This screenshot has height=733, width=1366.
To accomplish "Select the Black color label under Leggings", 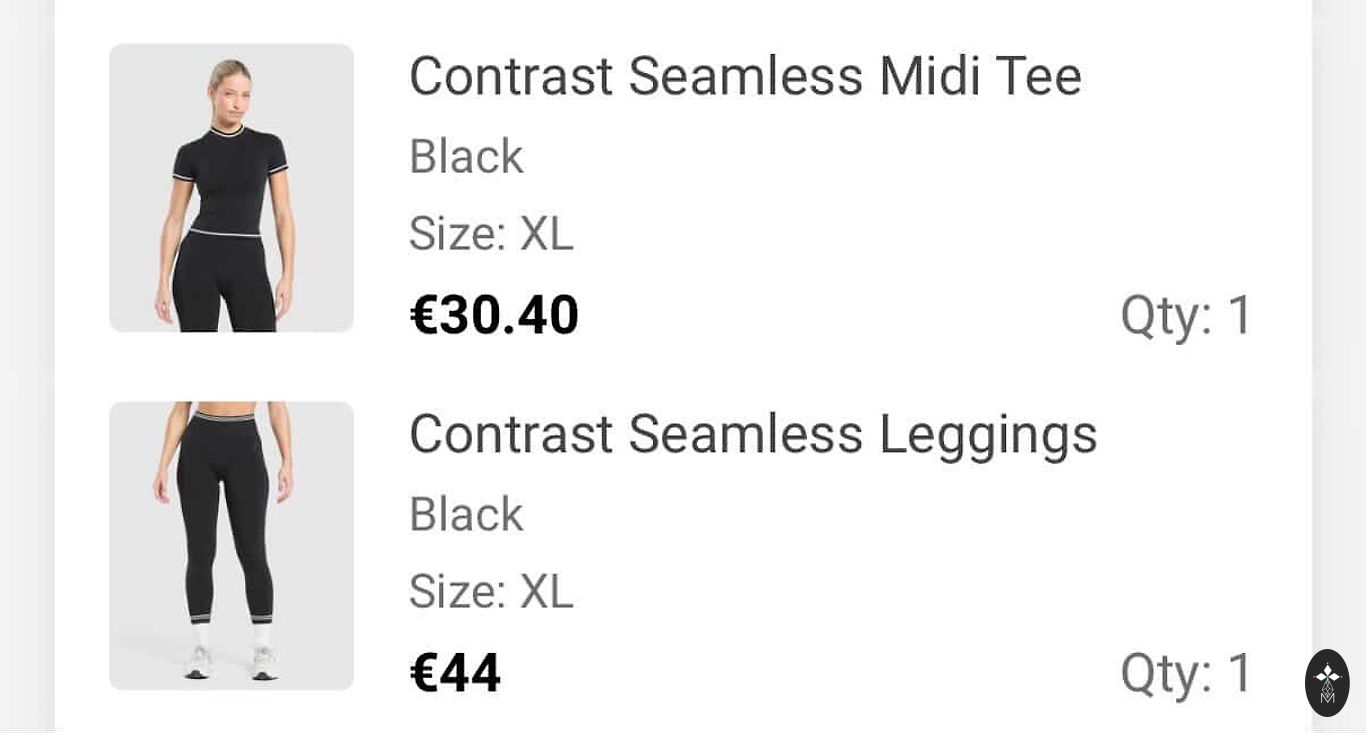I will [x=466, y=514].
